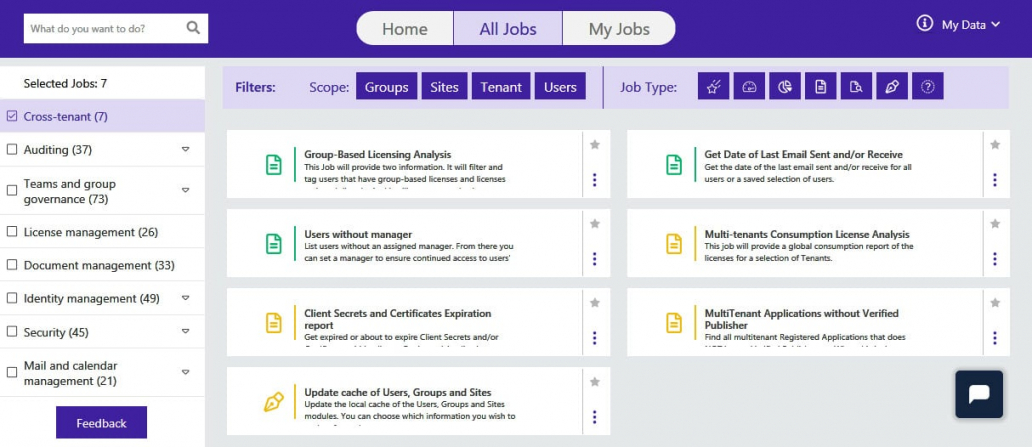Open Update cache of Users, Groups and Sites

(x=398, y=392)
